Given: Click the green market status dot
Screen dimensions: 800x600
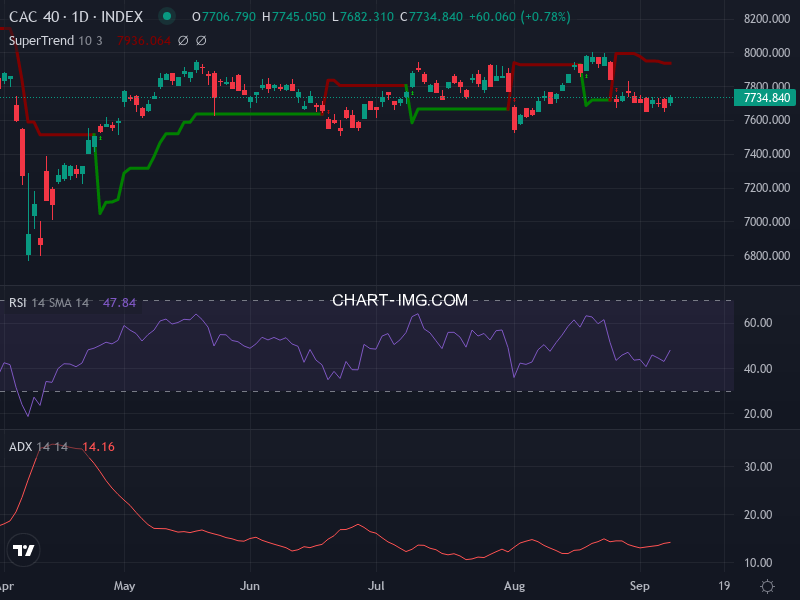Looking at the screenshot, I should pyautogui.click(x=167, y=16).
